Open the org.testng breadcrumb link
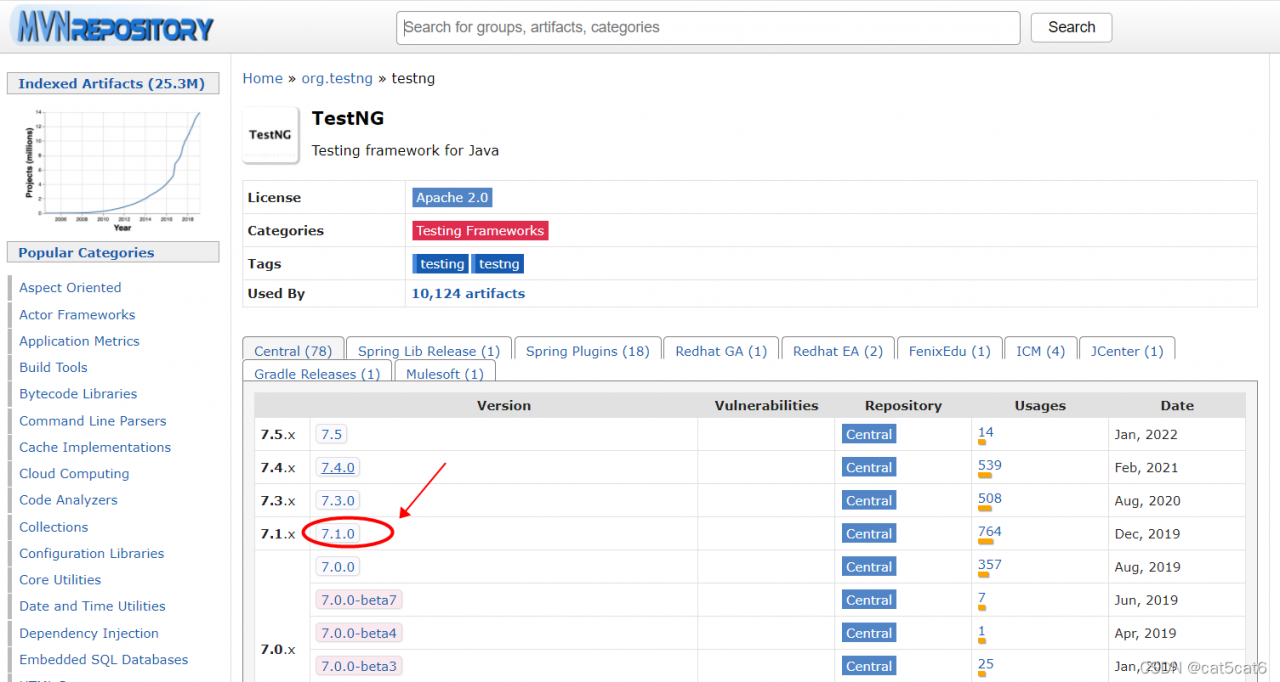Image resolution: width=1280 pixels, height=682 pixels. pos(337,78)
